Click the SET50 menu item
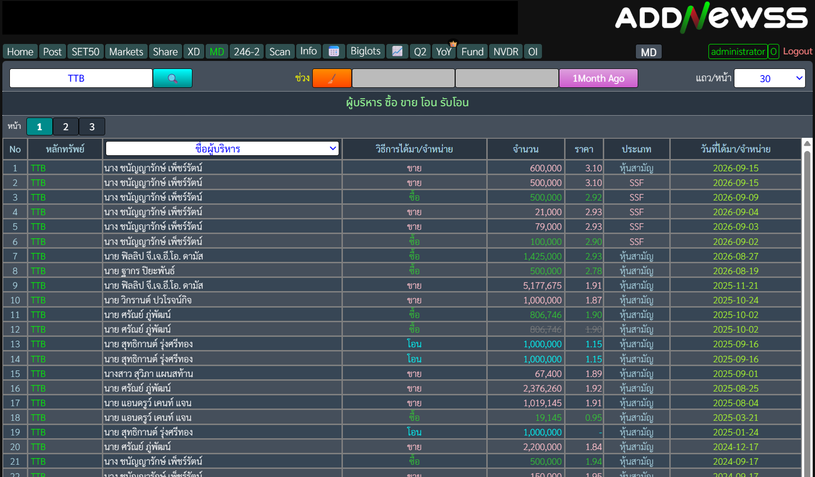Screen dimensions: 815x477 click(x=85, y=51)
